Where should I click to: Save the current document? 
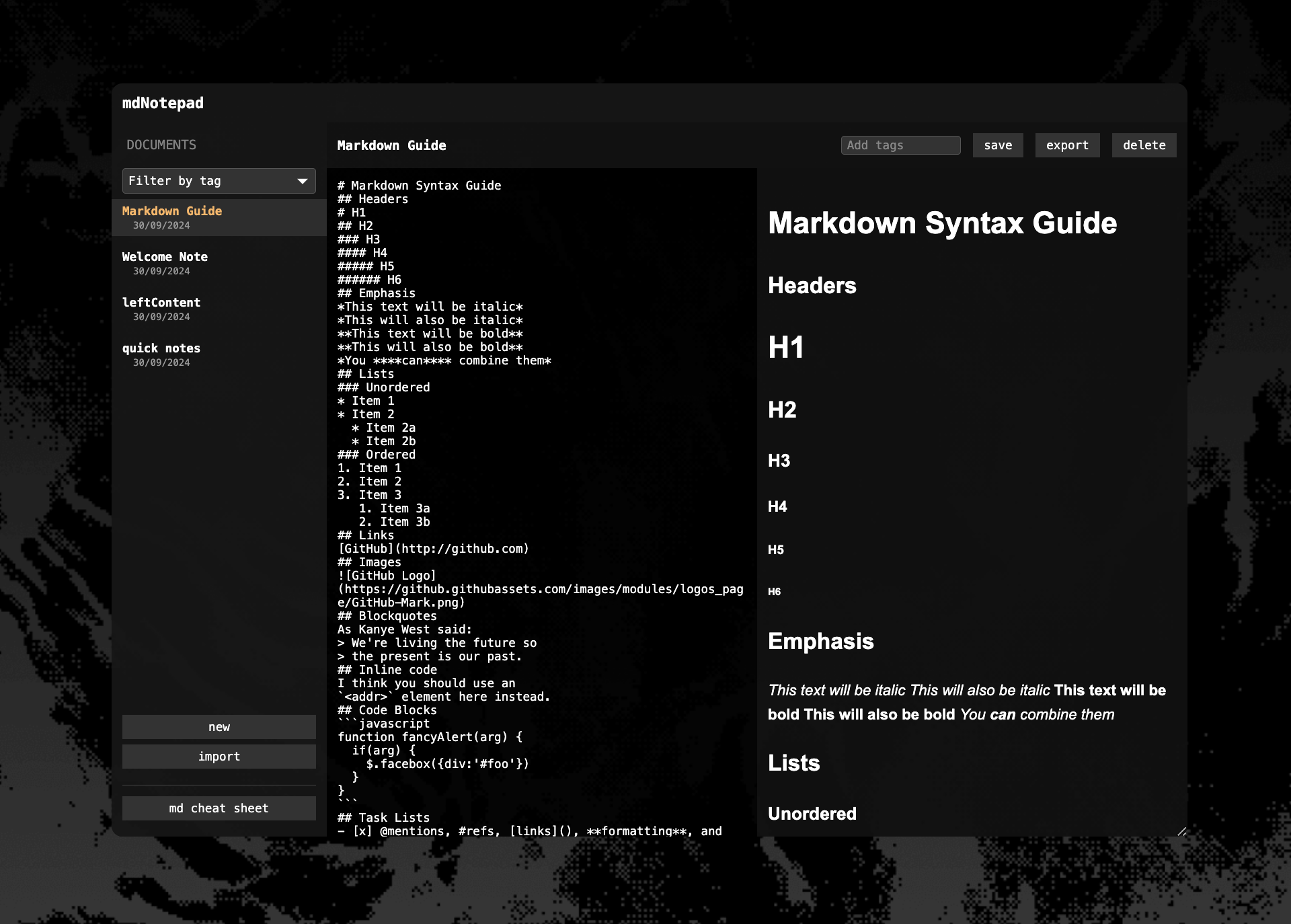coord(998,145)
